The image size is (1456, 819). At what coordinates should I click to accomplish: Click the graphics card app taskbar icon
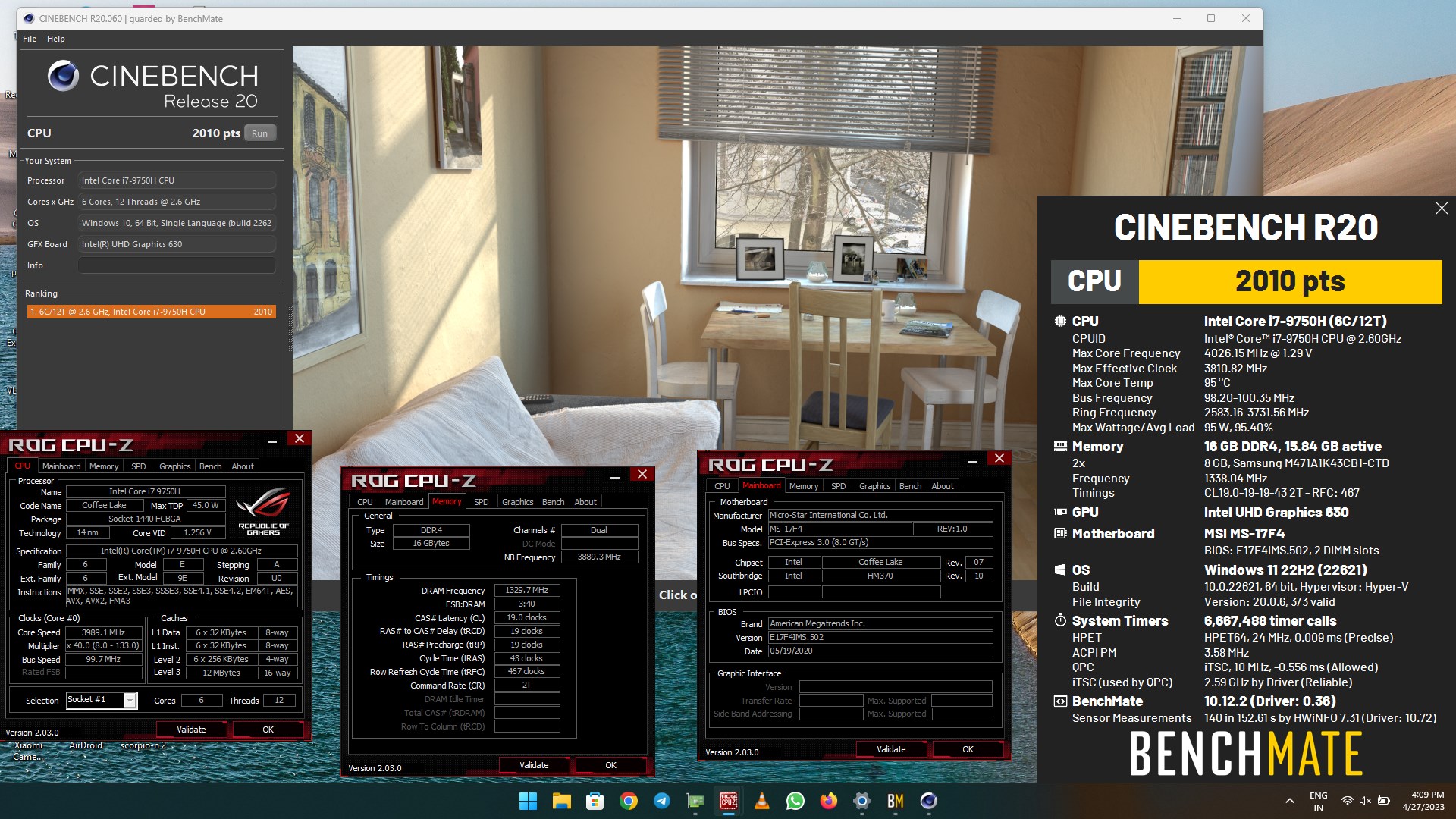click(695, 801)
